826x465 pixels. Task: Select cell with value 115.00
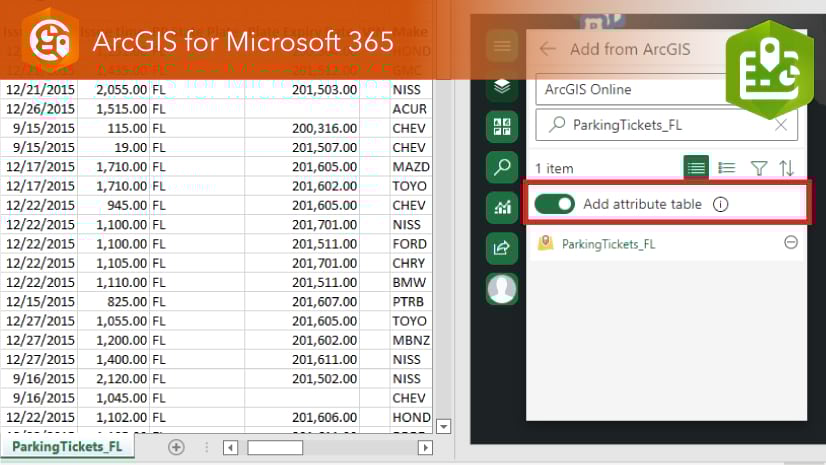(114, 128)
